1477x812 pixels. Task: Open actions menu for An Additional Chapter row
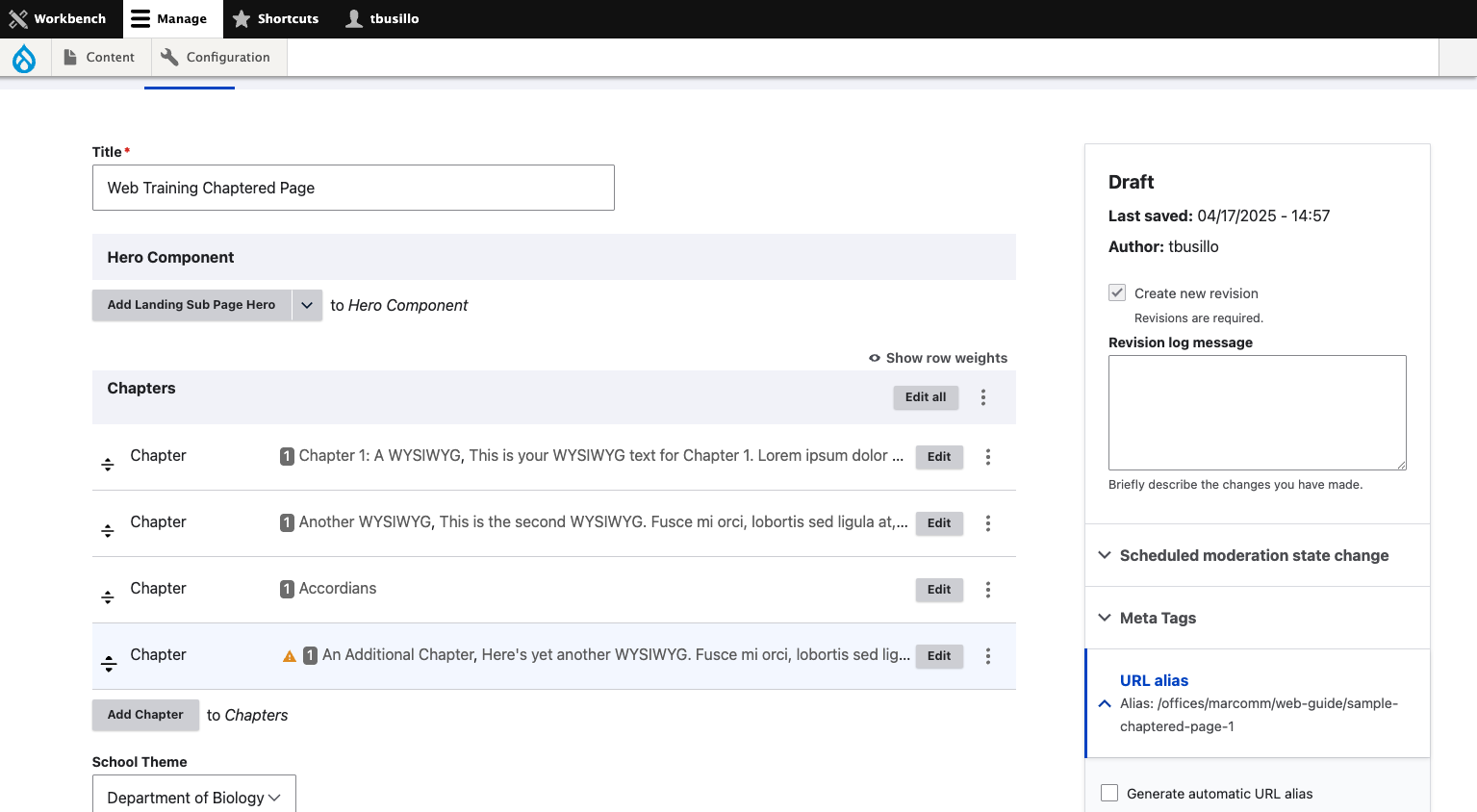coord(988,656)
